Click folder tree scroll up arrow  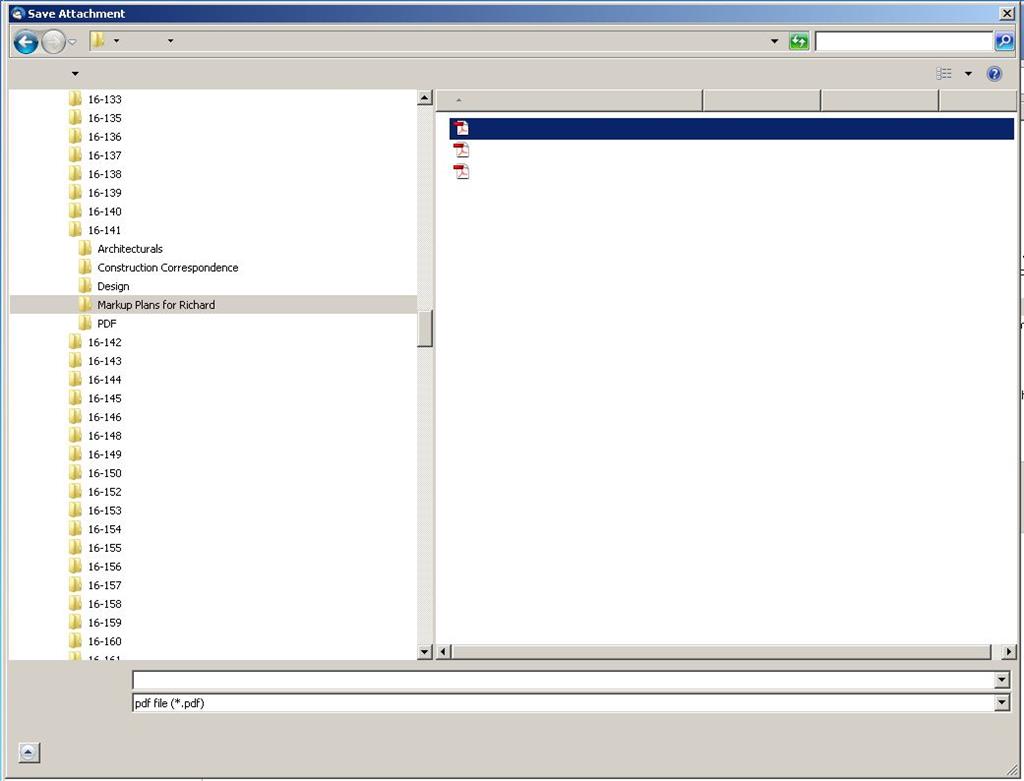click(x=424, y=98)
